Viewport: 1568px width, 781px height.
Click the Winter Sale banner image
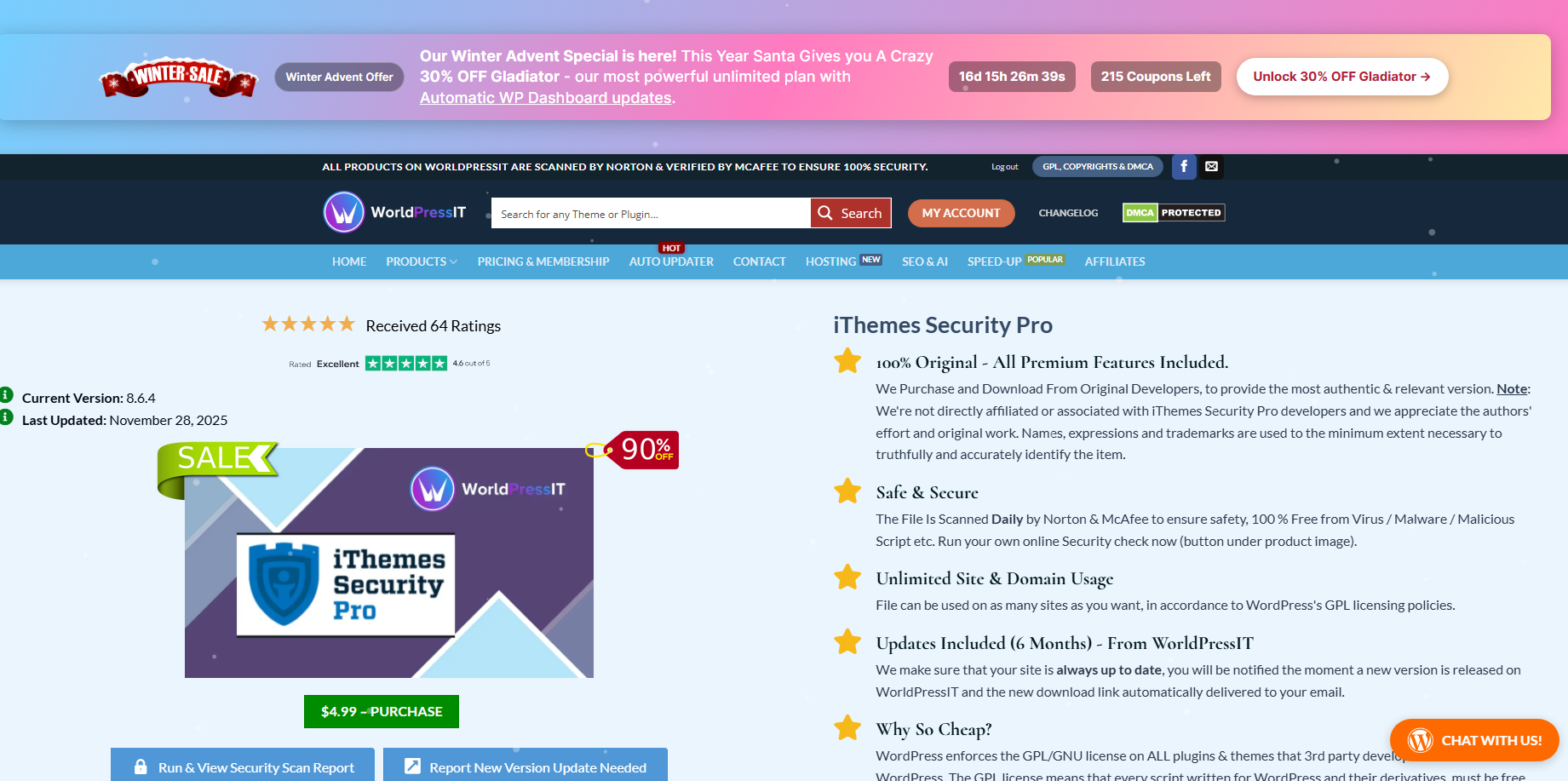tap(179, 78)
